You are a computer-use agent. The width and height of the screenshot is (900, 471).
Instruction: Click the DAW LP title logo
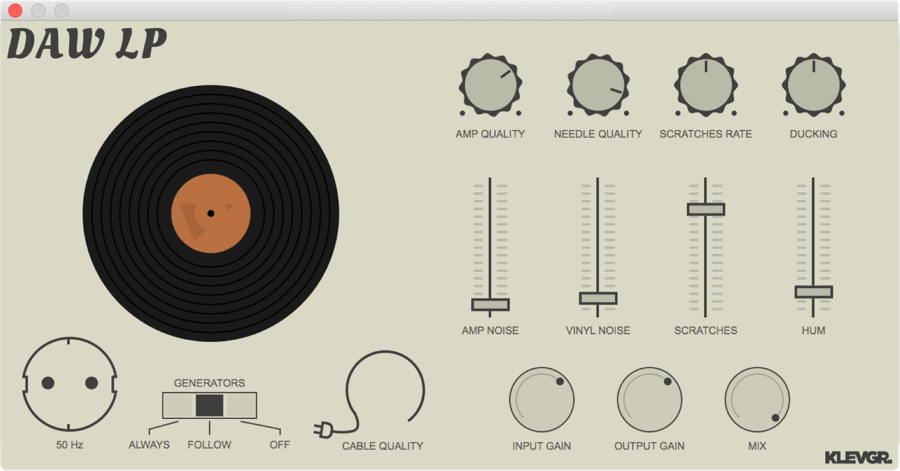click(x=87, y=45)
